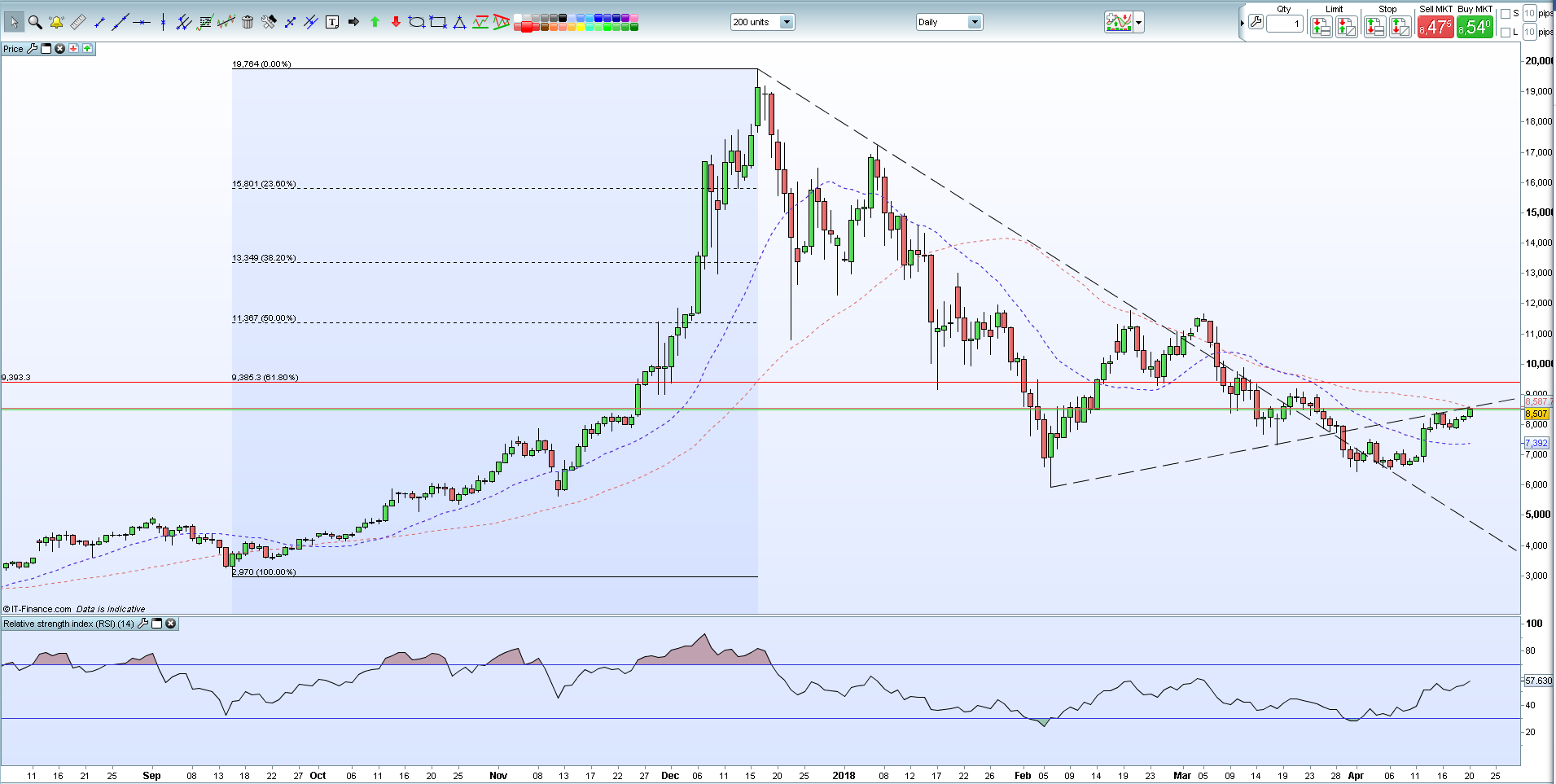Pick the black color swatch
Screen dimensions: 1556x784
pos(563,18)
